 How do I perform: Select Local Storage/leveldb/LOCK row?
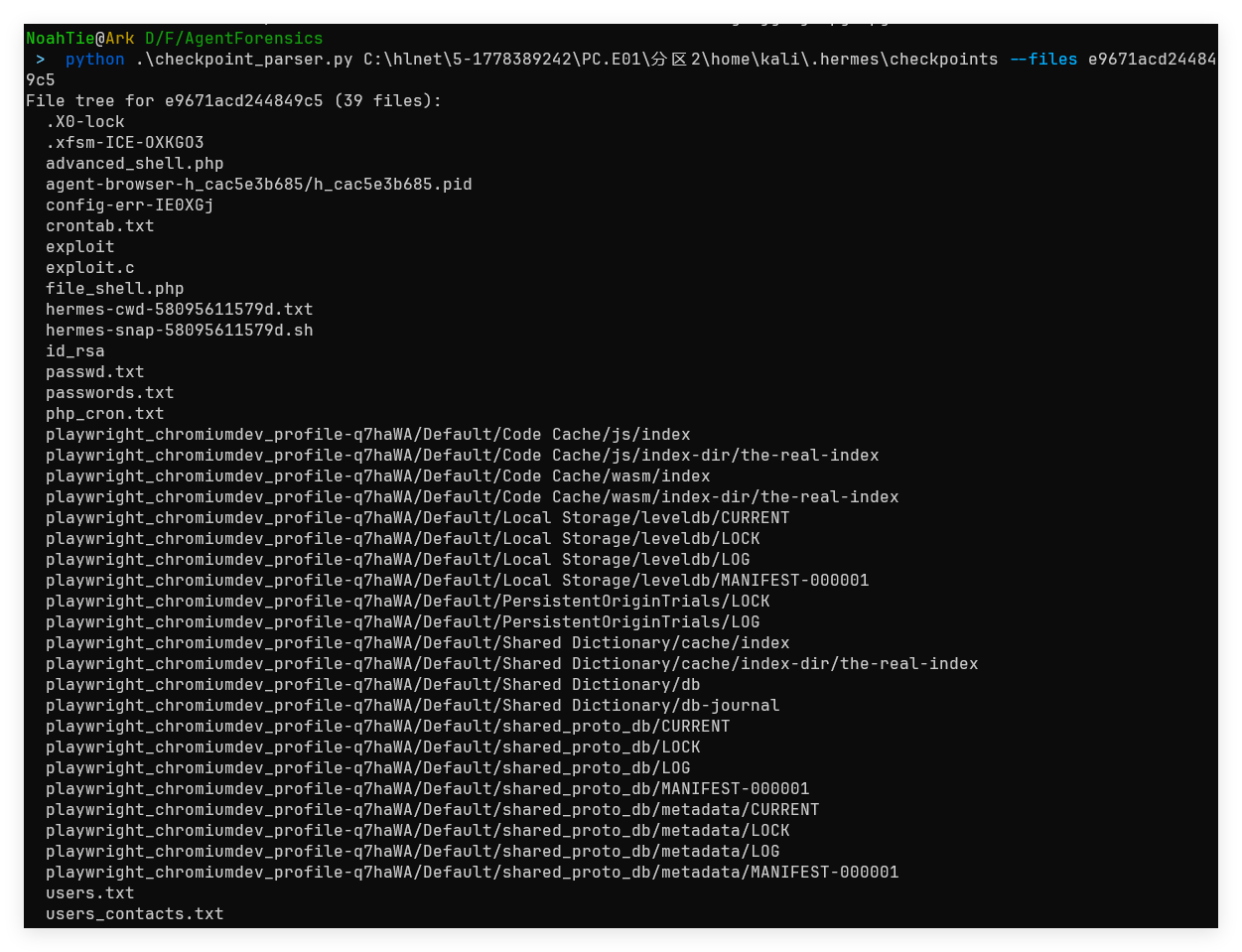tap(403, 539)
